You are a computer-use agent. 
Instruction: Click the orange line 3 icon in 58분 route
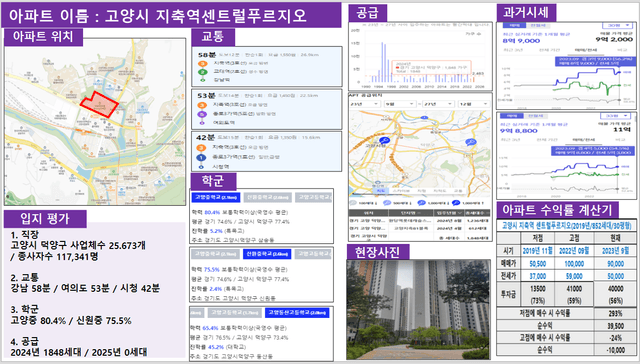202,64
